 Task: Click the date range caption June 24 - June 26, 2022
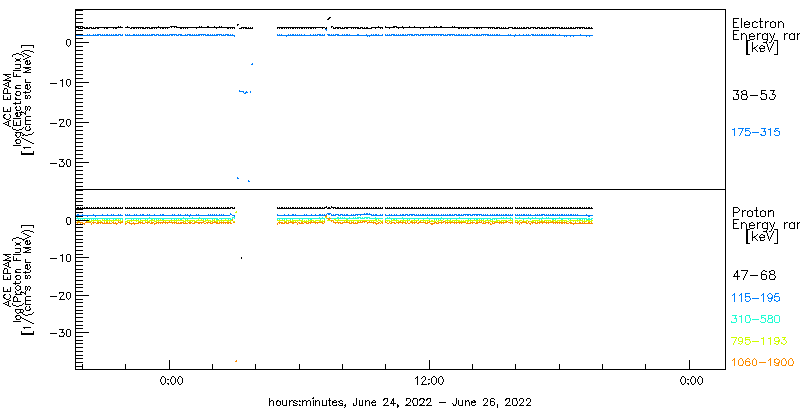point(401,402)
